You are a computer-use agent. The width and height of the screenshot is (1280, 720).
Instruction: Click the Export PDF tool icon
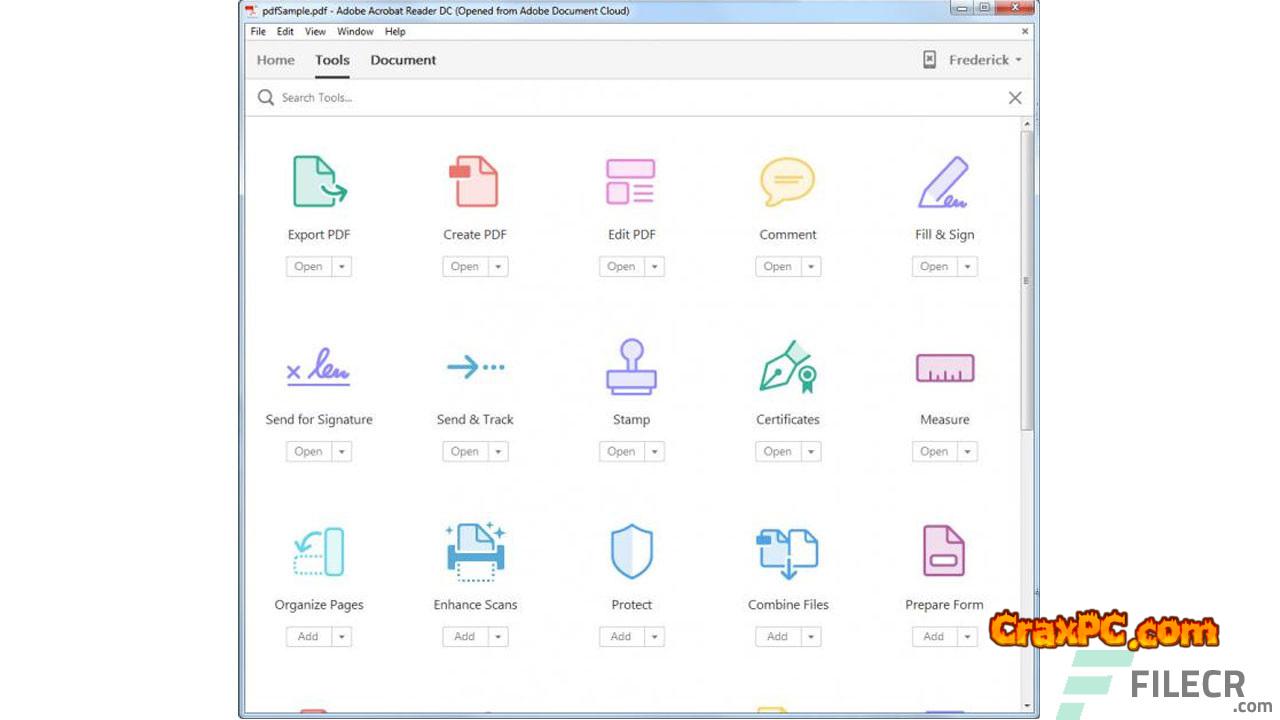(319, 182)
